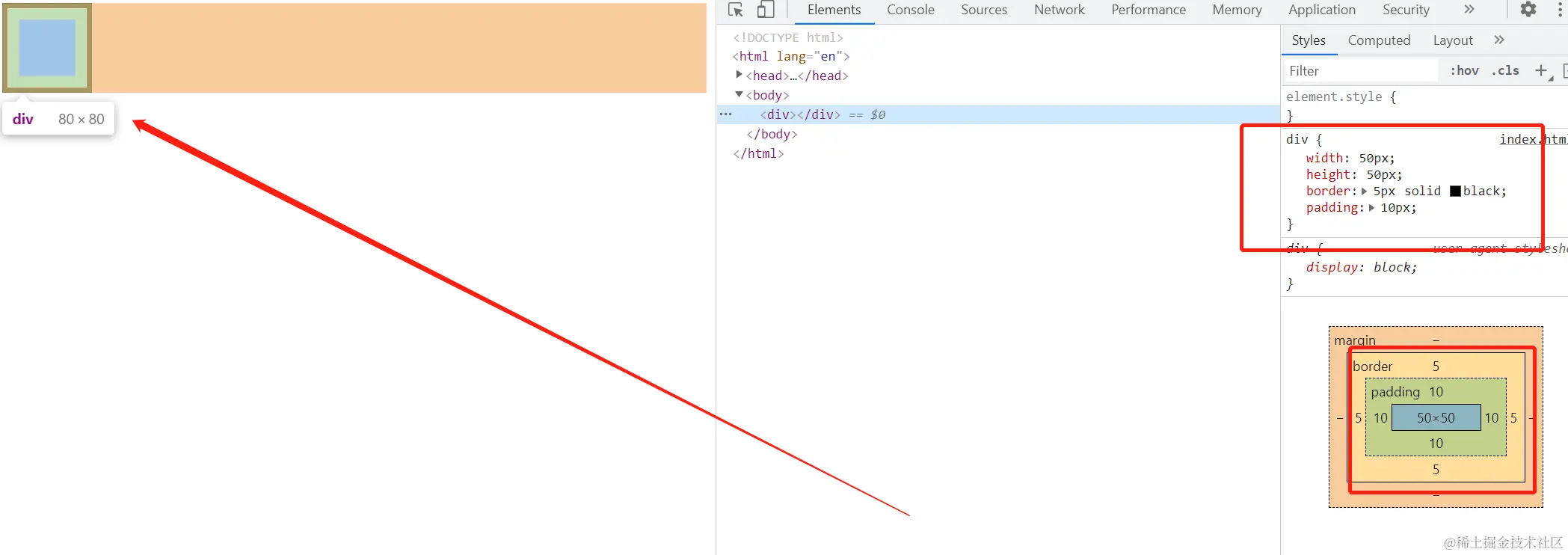
Task: Open the index.html source link
Action: 1534,139
